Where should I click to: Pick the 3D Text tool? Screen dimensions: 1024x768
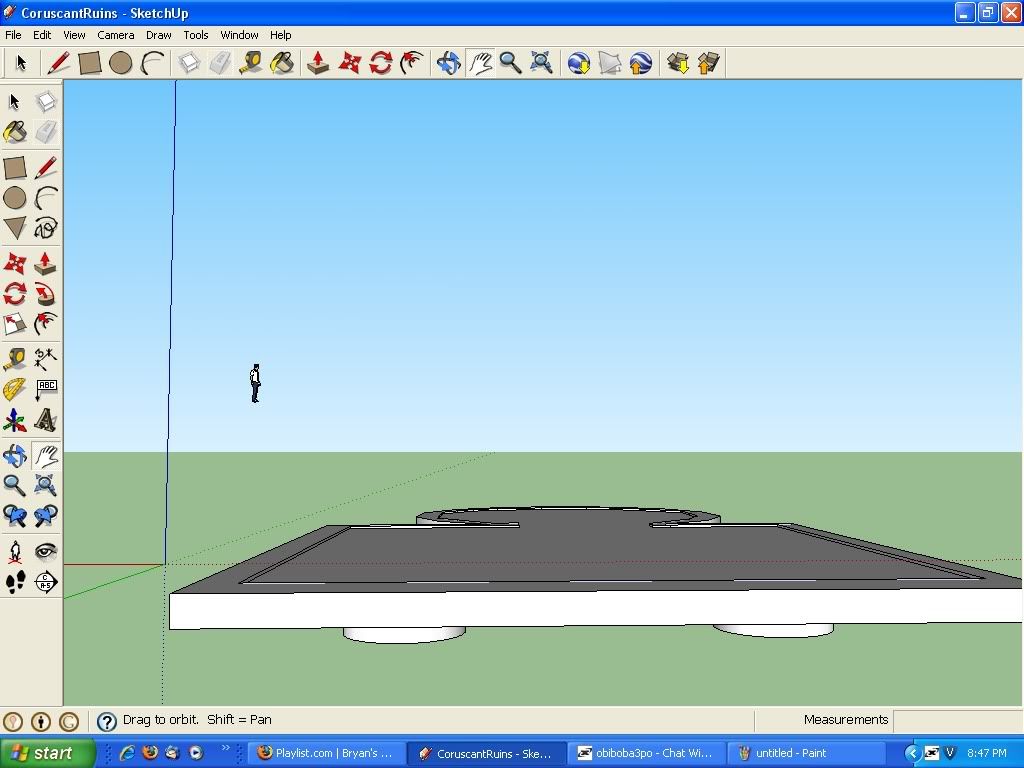[46, 421]
